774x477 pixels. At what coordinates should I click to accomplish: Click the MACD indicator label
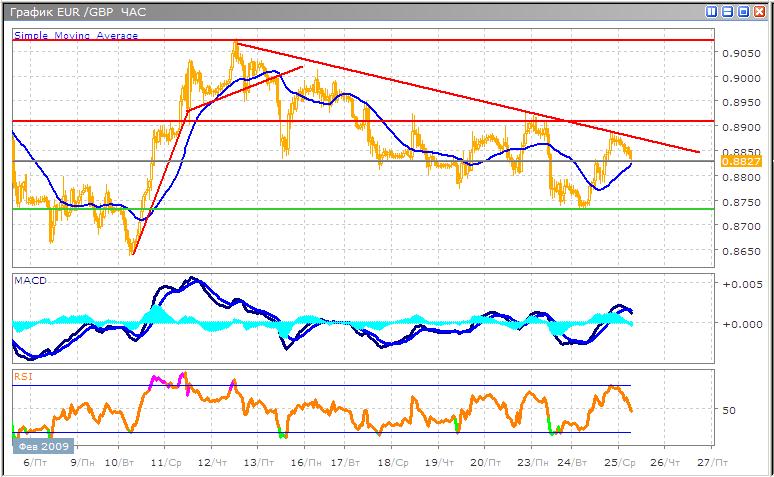tap(29, 281)
